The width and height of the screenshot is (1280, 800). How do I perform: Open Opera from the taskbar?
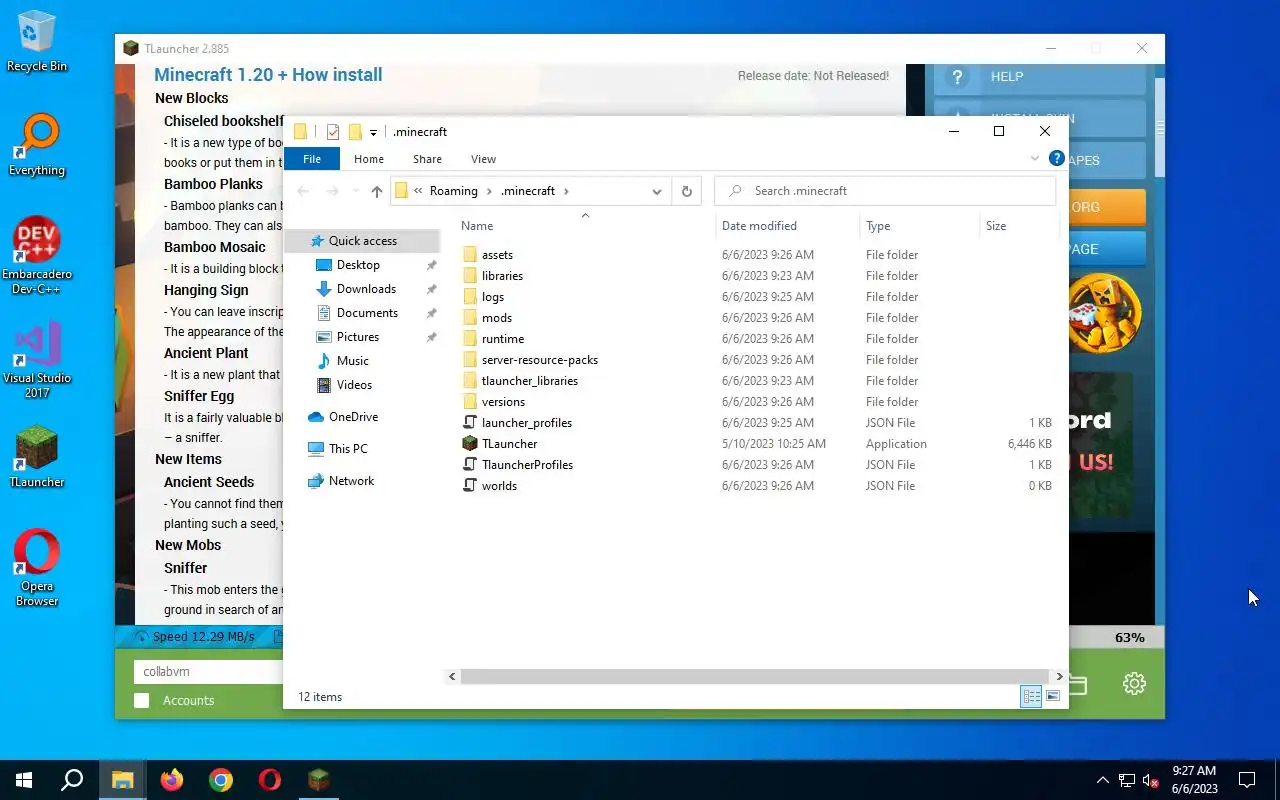pos(269,780)
